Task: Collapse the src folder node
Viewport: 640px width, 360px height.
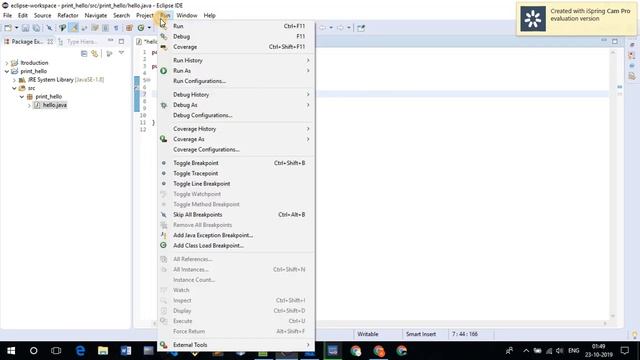Action: (14, 88)
